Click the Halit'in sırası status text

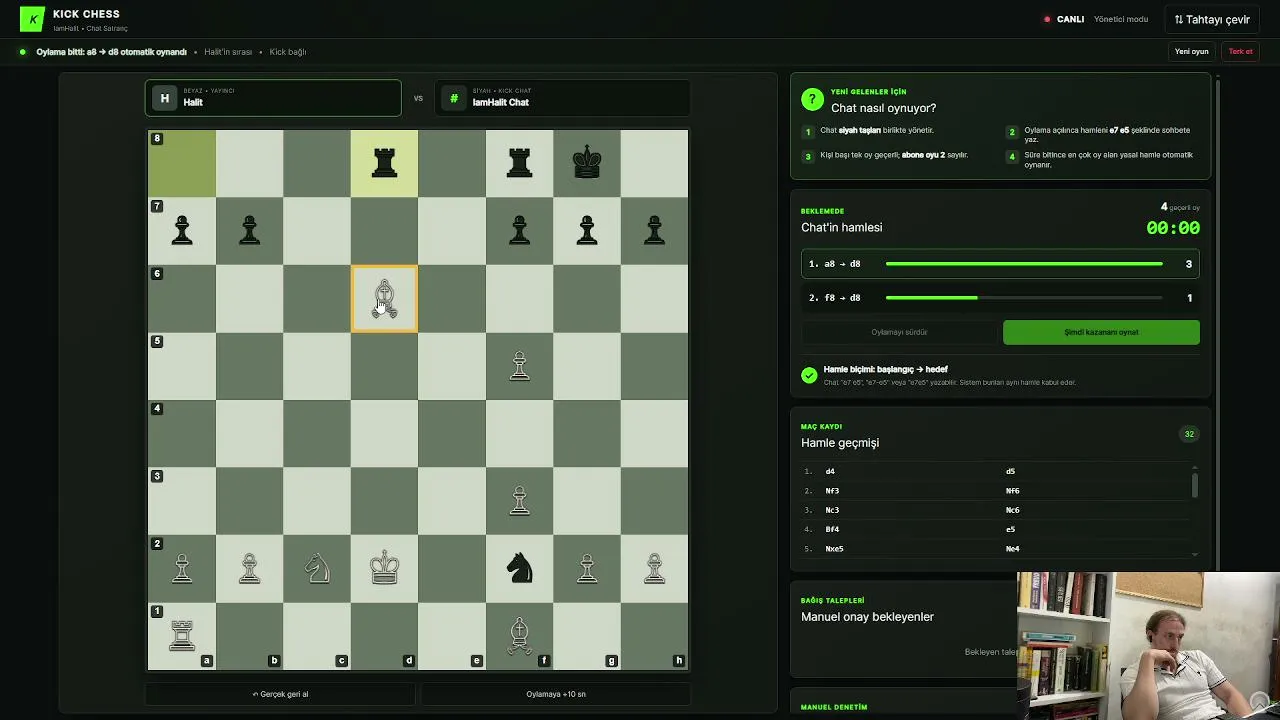(x=228, y=52)
